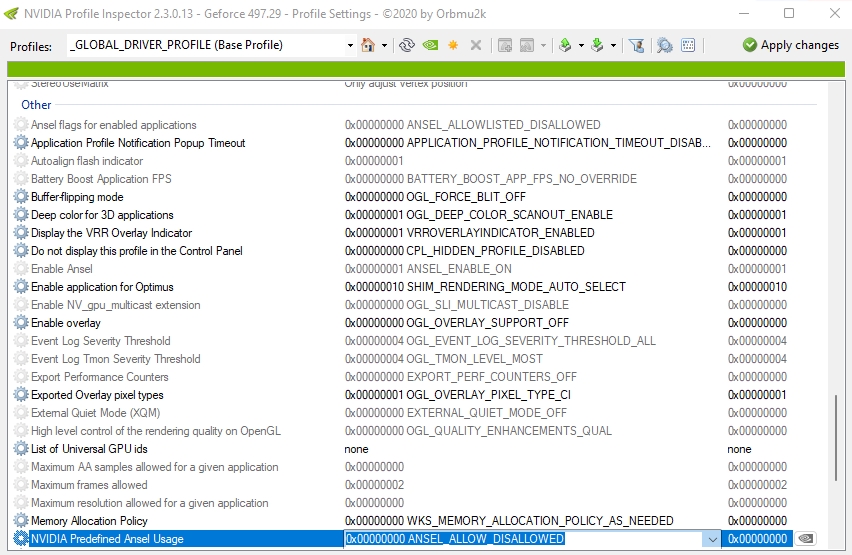Click the export profiles icon (green up arrow)

[565, 45]
